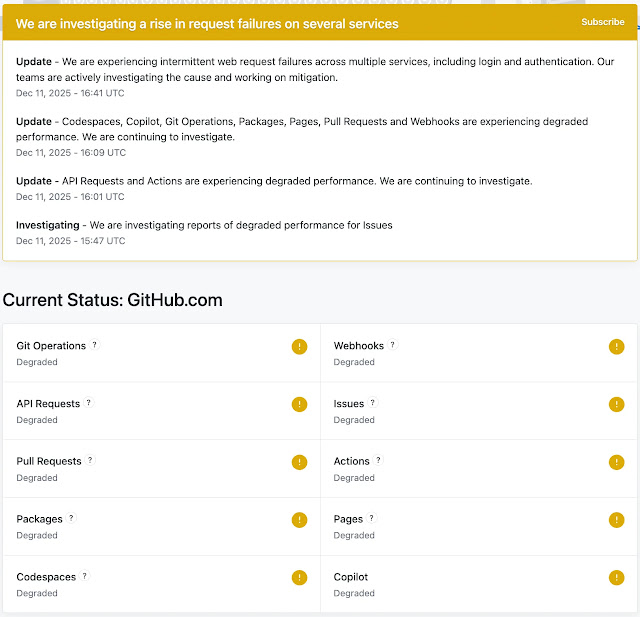Viewport: 640px width, 617px height.
Task: Click the Pull Requests degraded warning icon
Action: (x=299, y=462)
